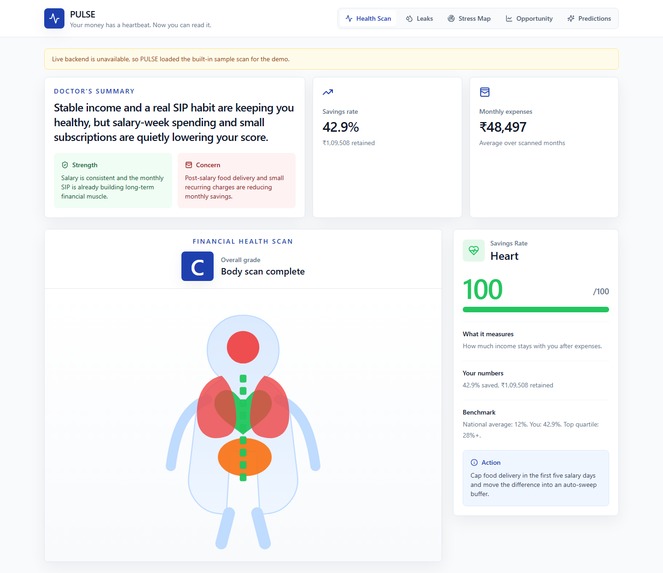Open the Health Scan tab
This screenshot has width=663, height=573.
tap(368, 19)
